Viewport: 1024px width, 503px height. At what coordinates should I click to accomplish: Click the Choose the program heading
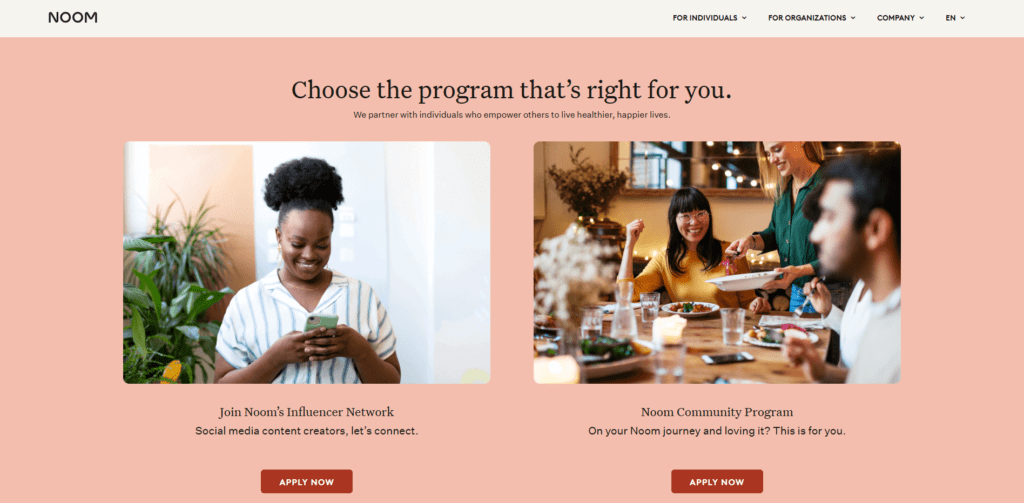pyautogui.click(x=511, y=90)
